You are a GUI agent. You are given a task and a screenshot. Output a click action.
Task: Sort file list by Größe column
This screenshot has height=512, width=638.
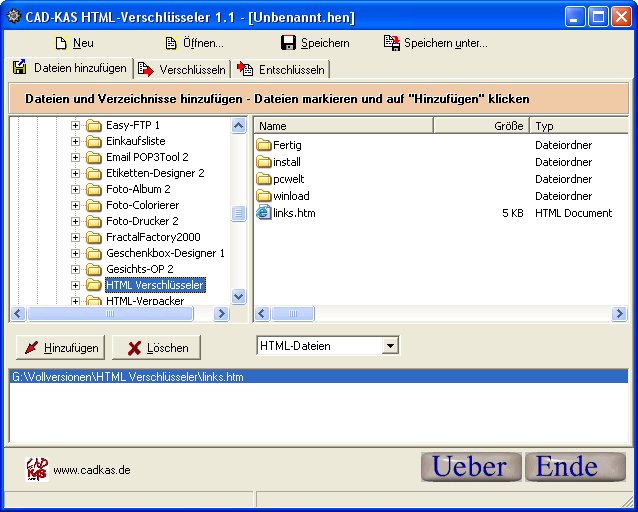(x=480, y=126)
